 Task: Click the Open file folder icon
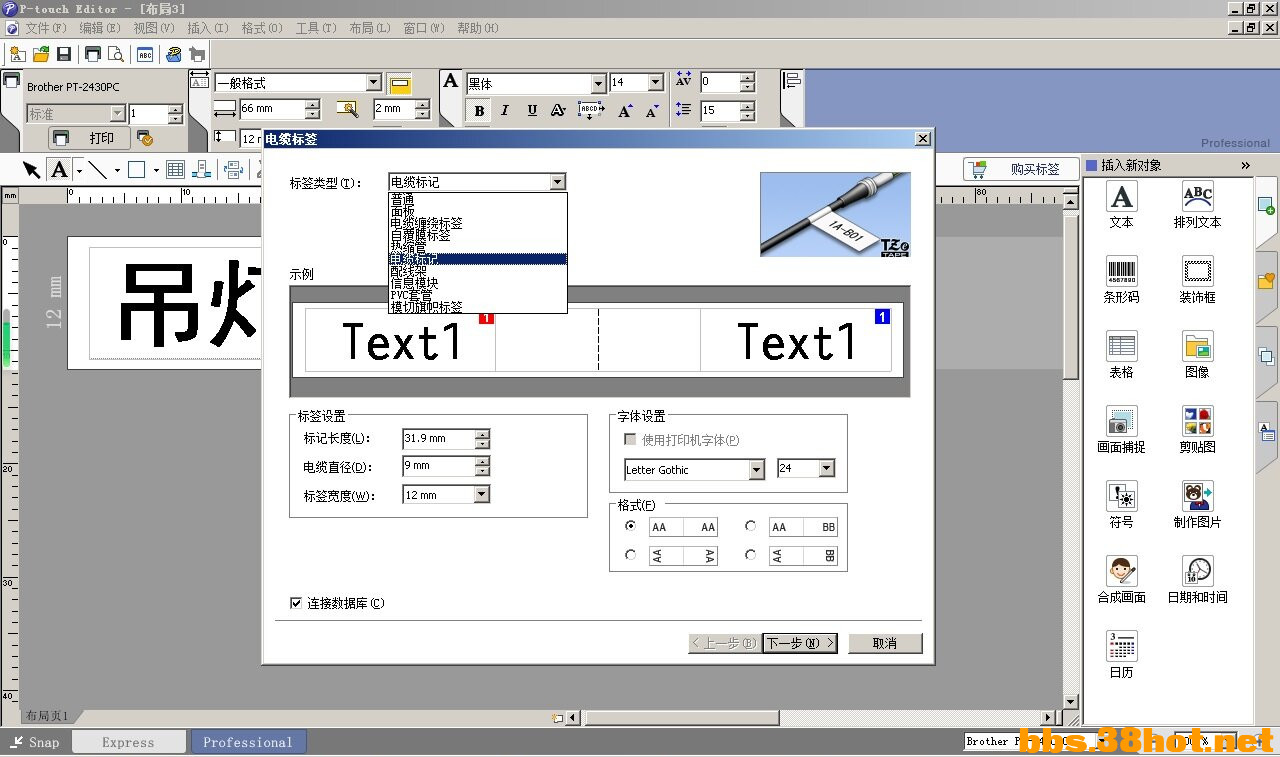tap(41, 54)
